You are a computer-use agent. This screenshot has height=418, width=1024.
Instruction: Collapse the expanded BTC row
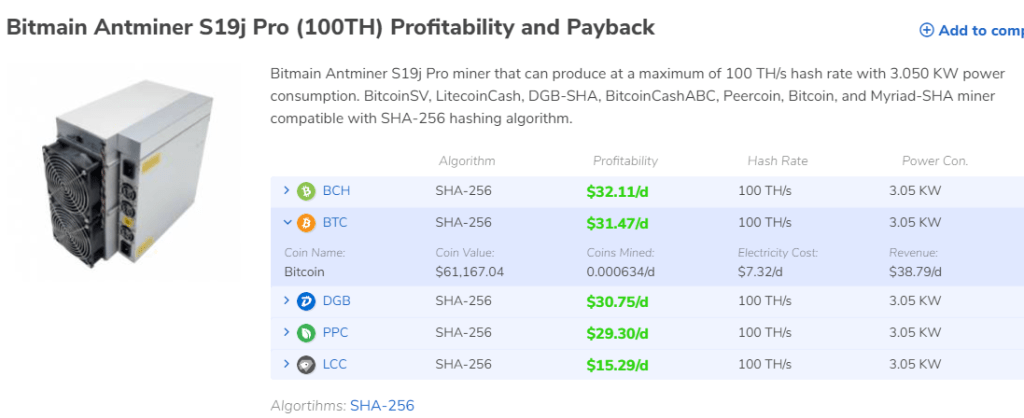(x=286, y=223)
